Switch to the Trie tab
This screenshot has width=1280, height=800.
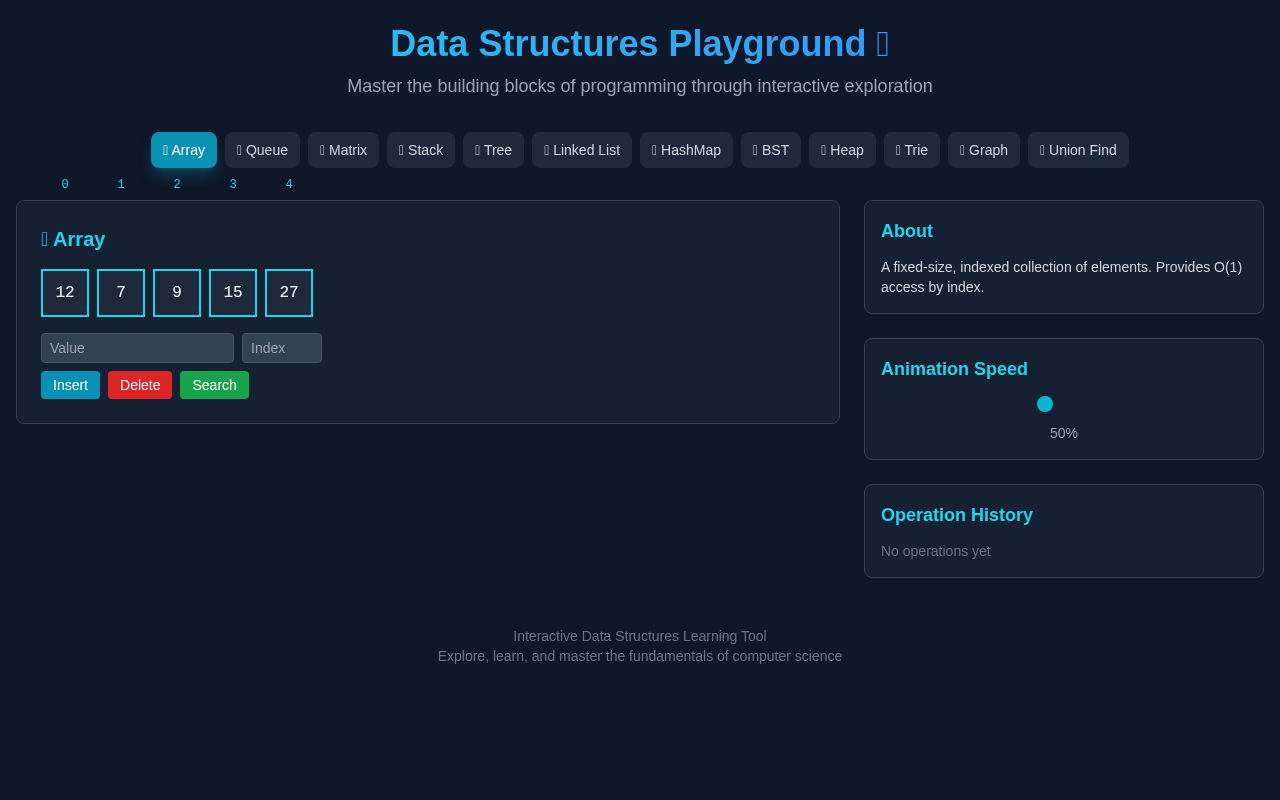point(911,149)
